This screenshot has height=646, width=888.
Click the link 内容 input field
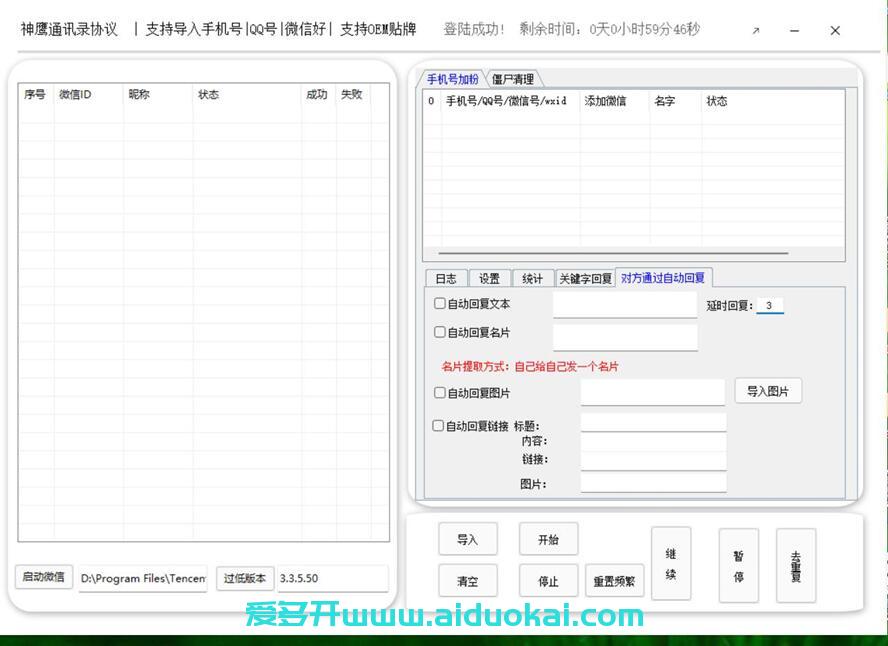coord(654,441)
